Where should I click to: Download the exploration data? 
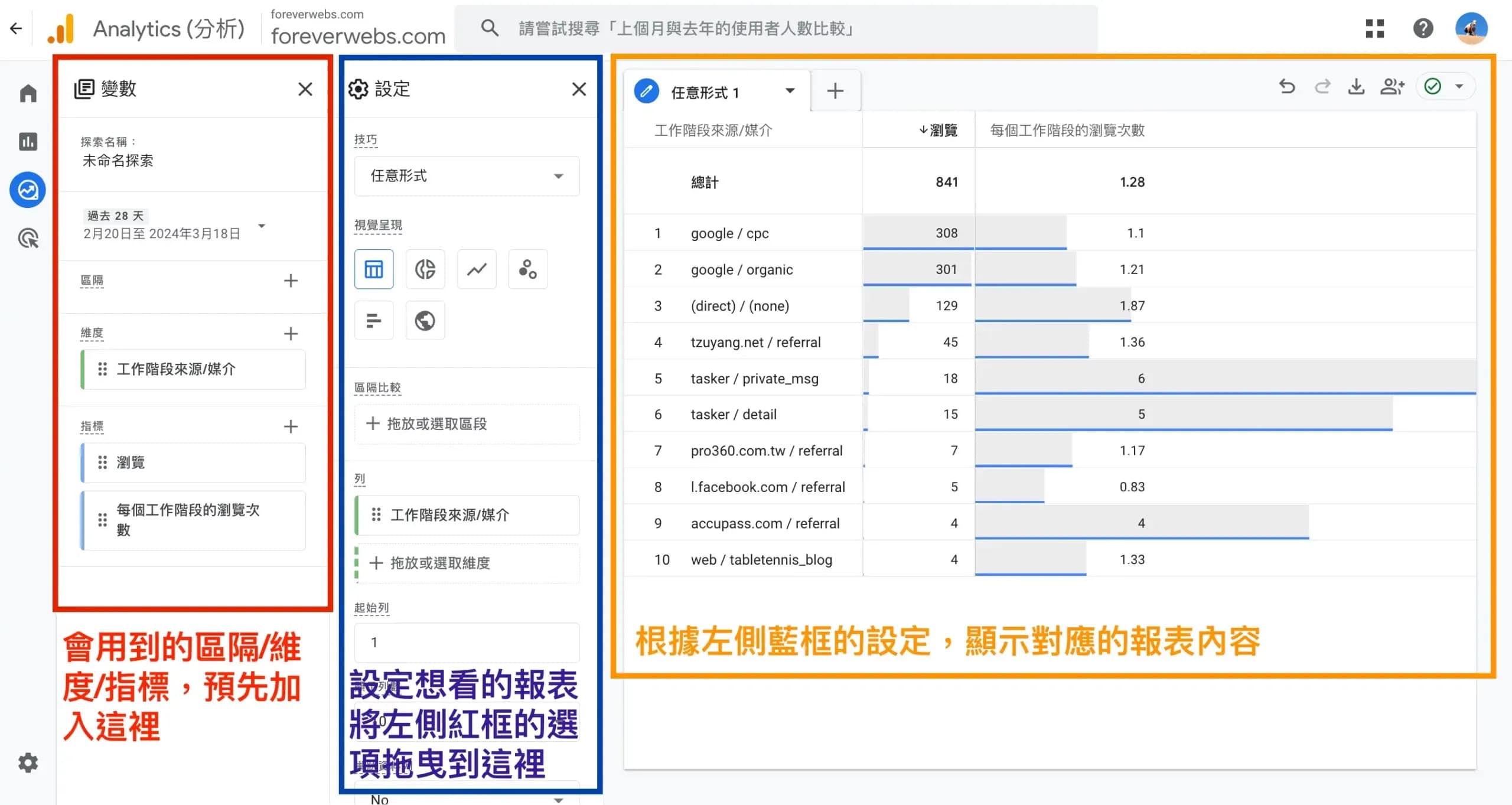(1356, 87)
